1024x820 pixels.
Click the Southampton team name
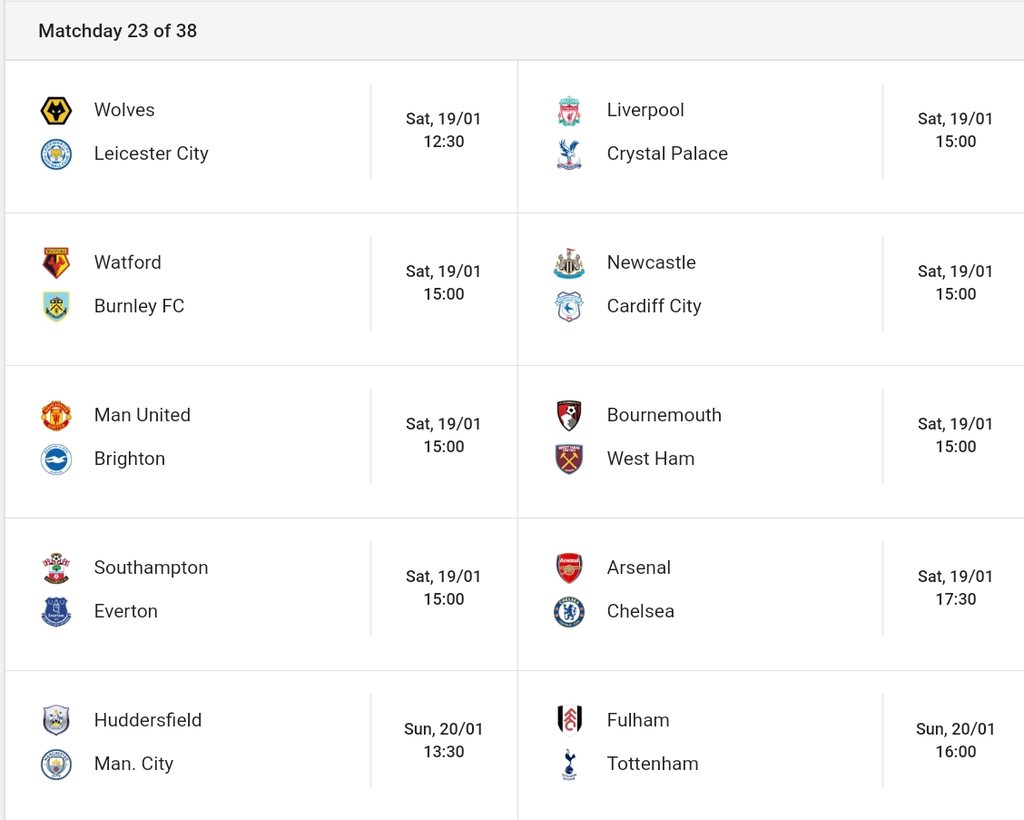point(151,568)
